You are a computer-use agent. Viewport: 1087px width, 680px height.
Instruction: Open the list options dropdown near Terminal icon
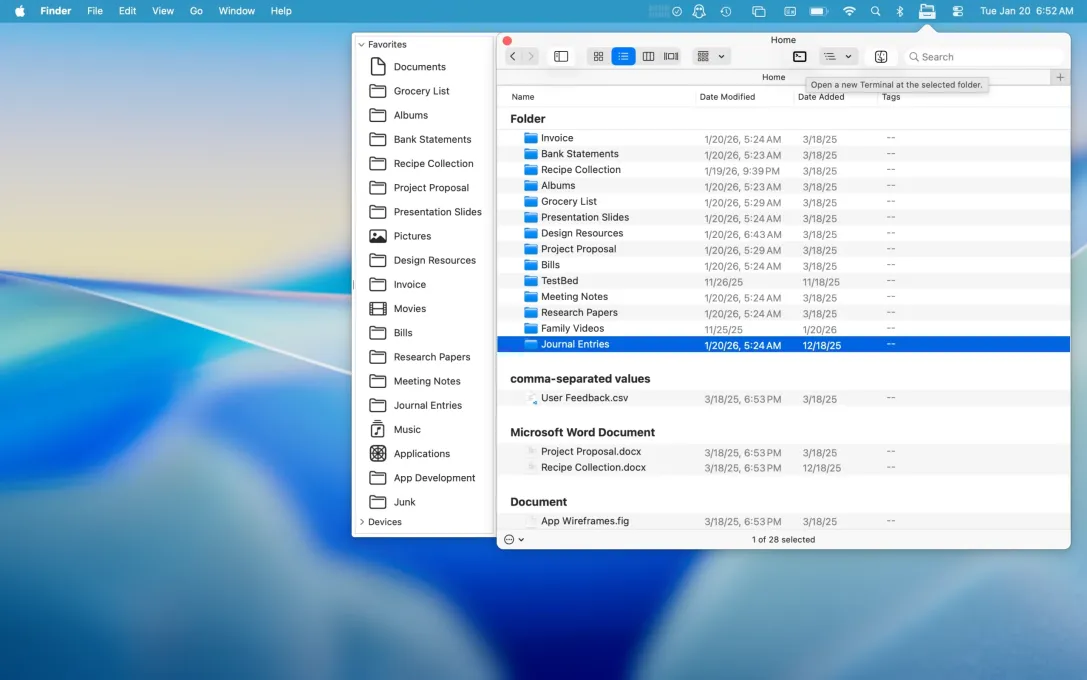click(837, 57)
